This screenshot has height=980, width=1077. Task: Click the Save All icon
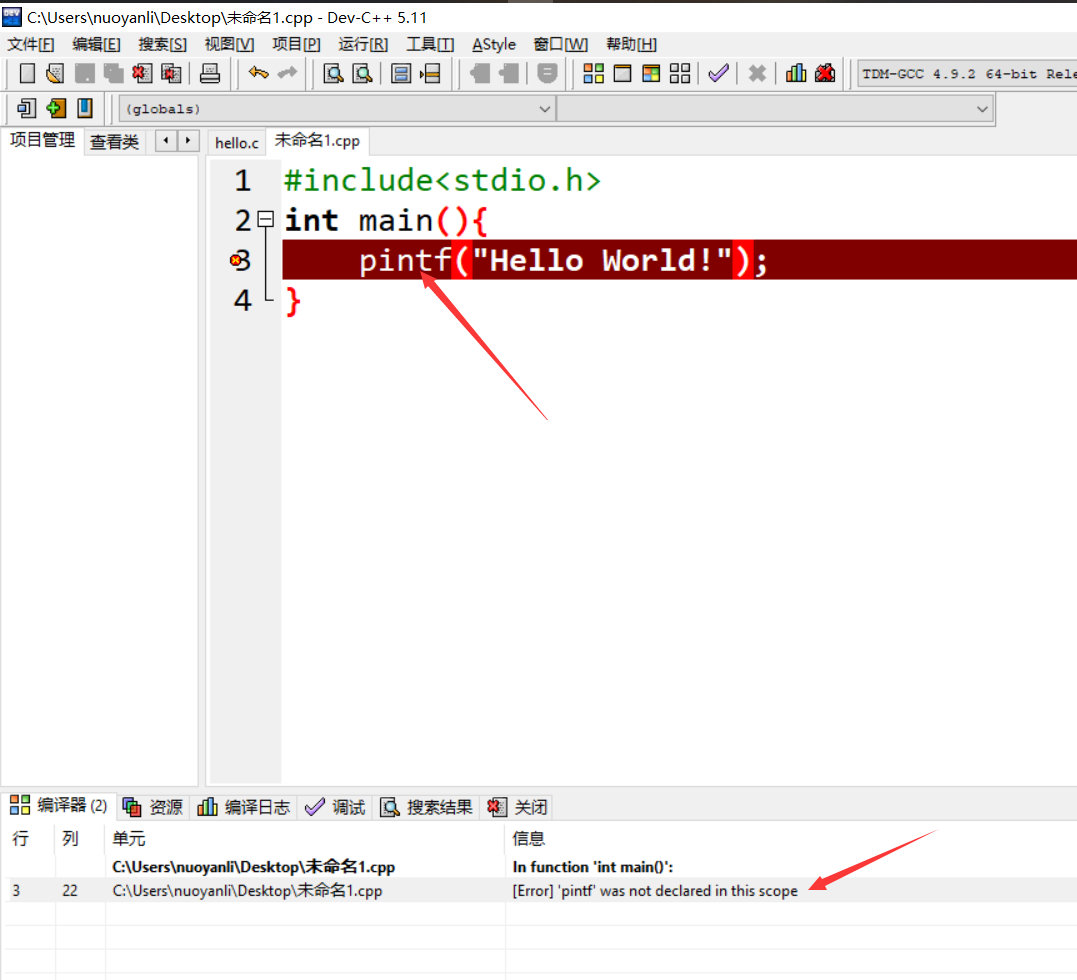click(x=113, y=73)
